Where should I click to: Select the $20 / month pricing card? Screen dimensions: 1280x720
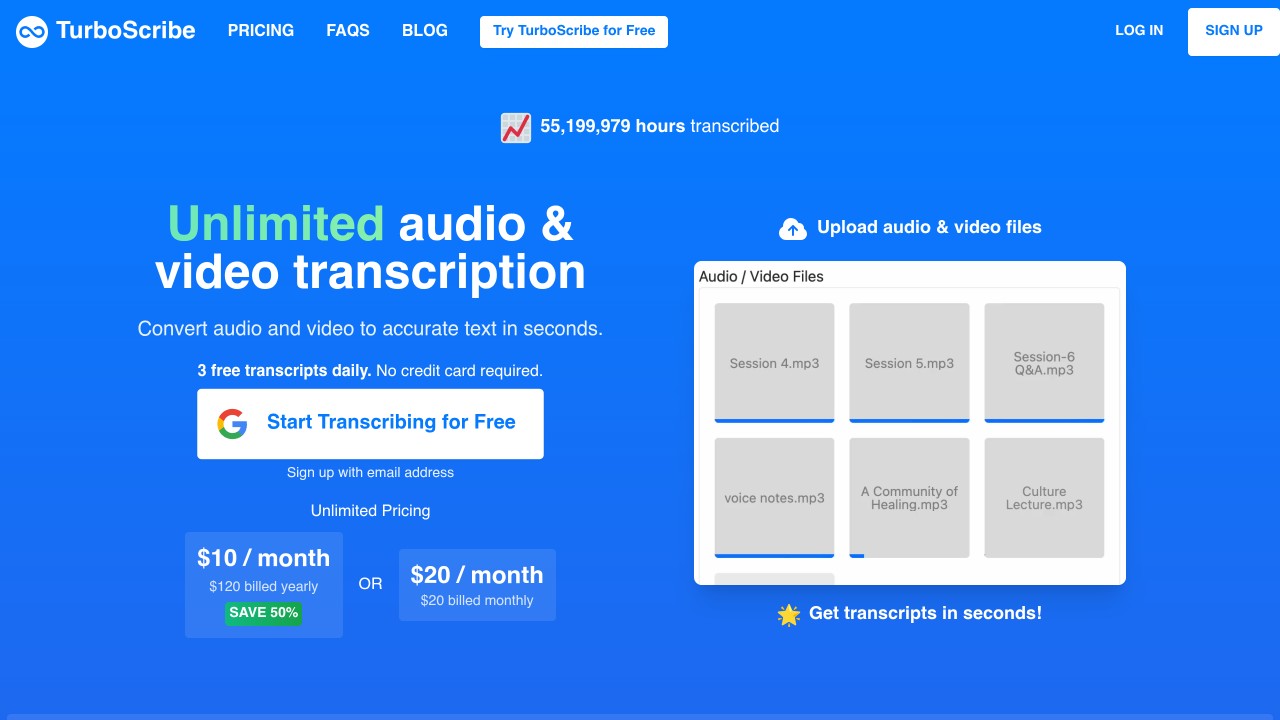click(x=477, y=585)
